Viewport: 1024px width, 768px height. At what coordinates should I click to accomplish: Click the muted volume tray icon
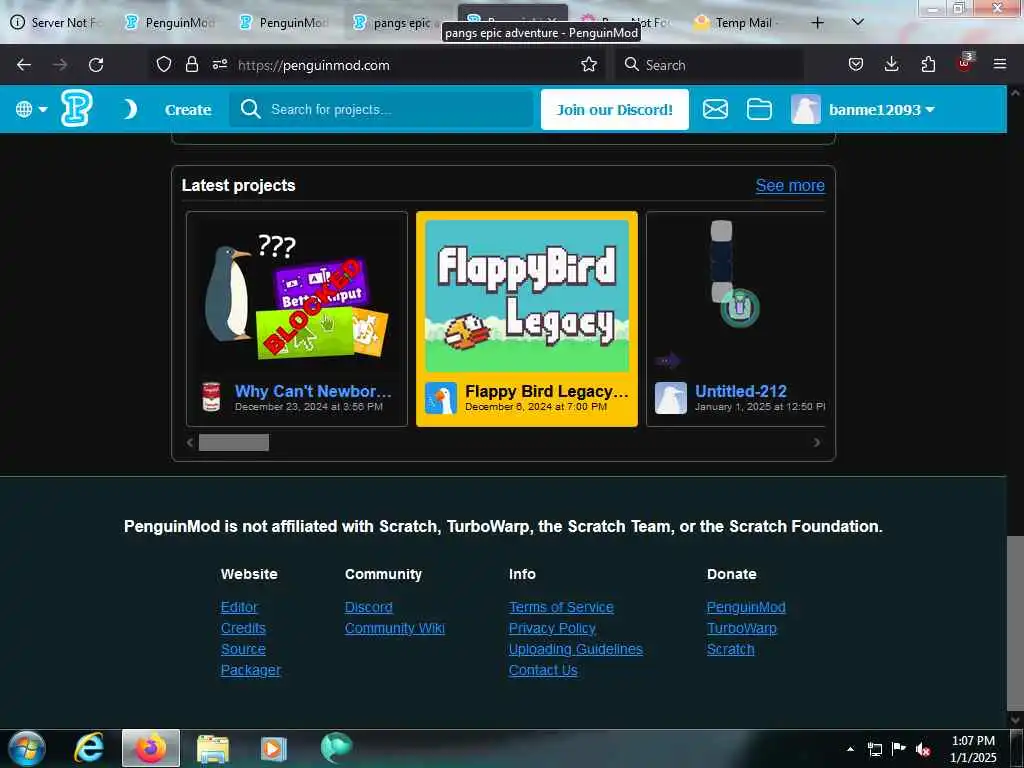tap(922, 749)
